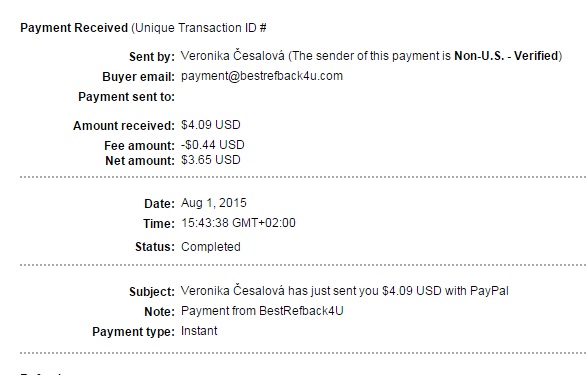Click the Buyer email label
This screenshot has height=375, width=587.
pos(139,77)
